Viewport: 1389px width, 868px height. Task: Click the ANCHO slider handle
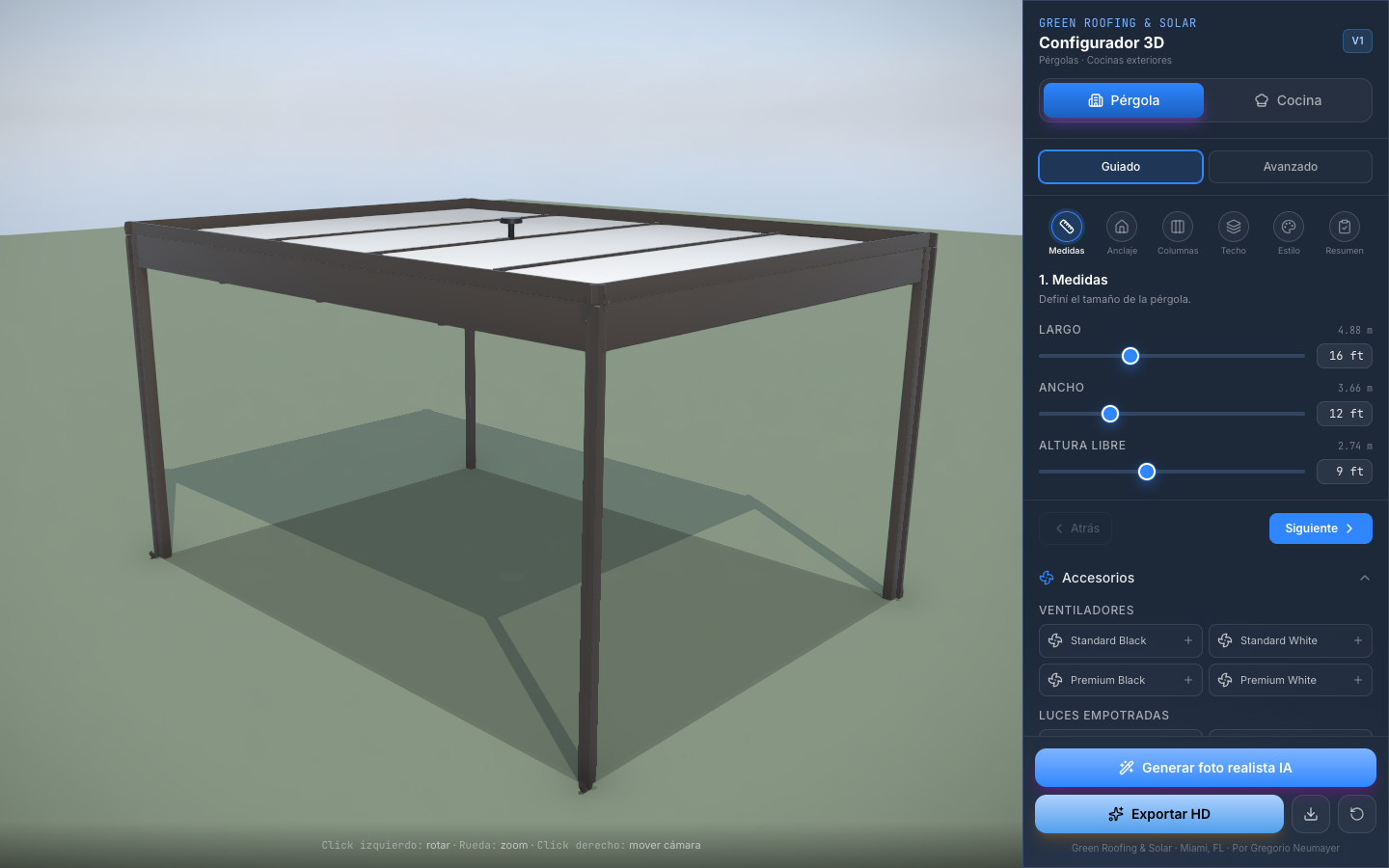[1110, 414]
